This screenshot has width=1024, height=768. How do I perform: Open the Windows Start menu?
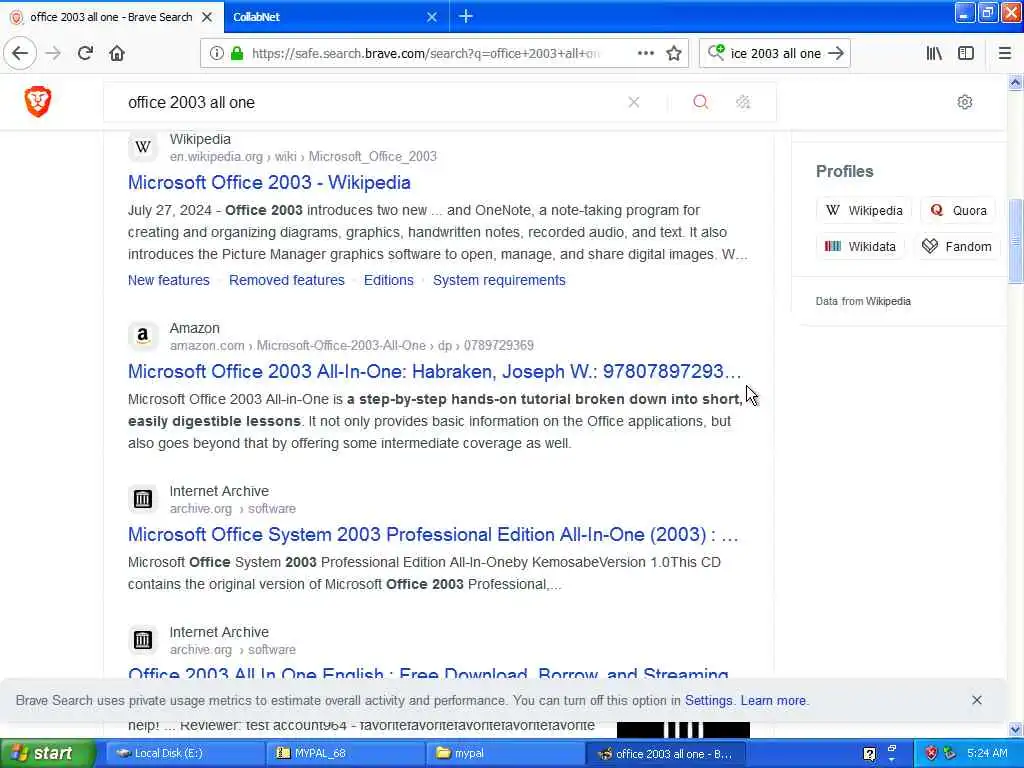point(47,753)
